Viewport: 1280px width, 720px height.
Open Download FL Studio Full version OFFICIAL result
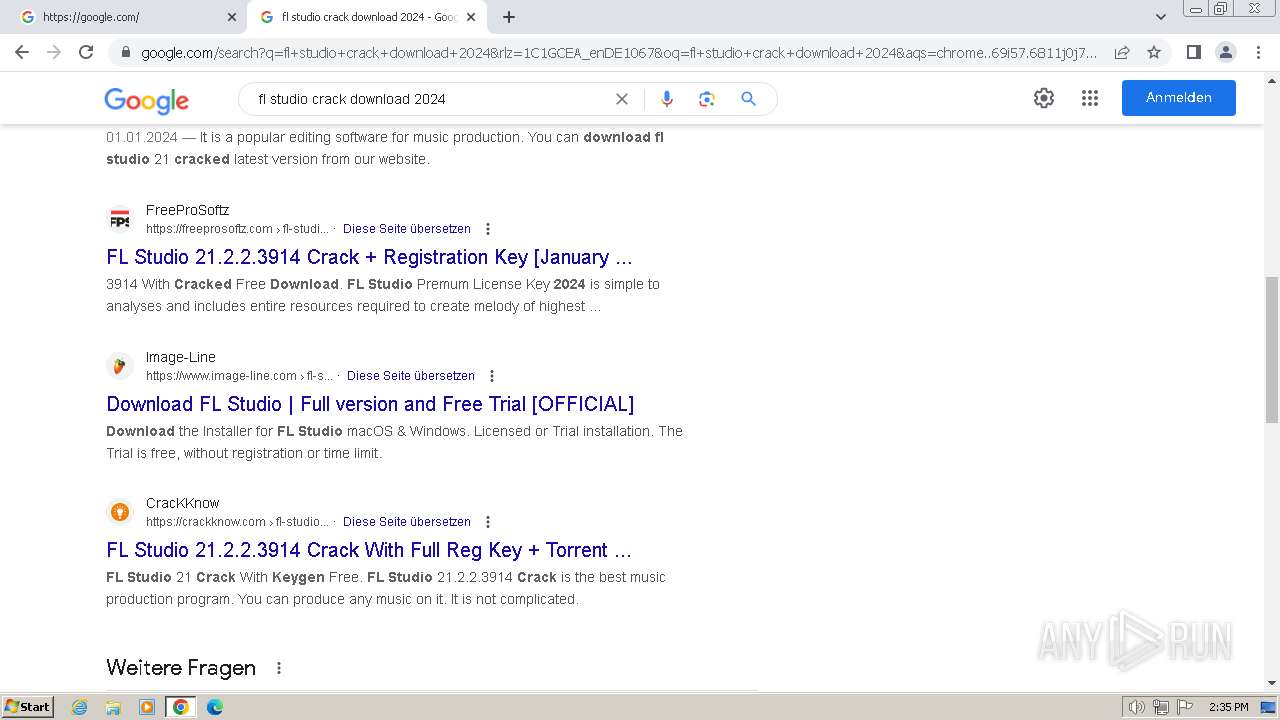point(370,404)
